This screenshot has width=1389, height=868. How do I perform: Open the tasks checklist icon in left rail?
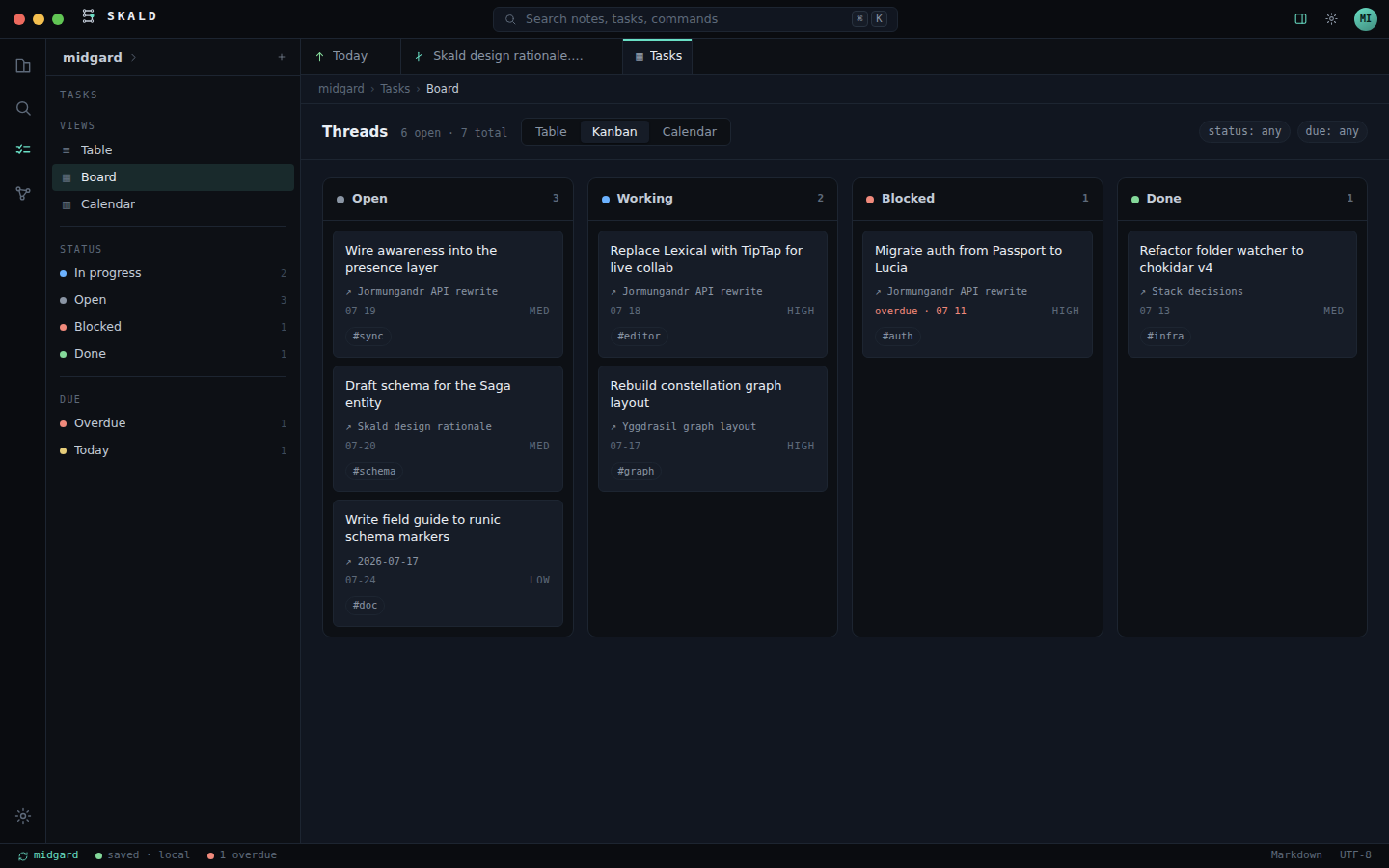pos(23,149)
